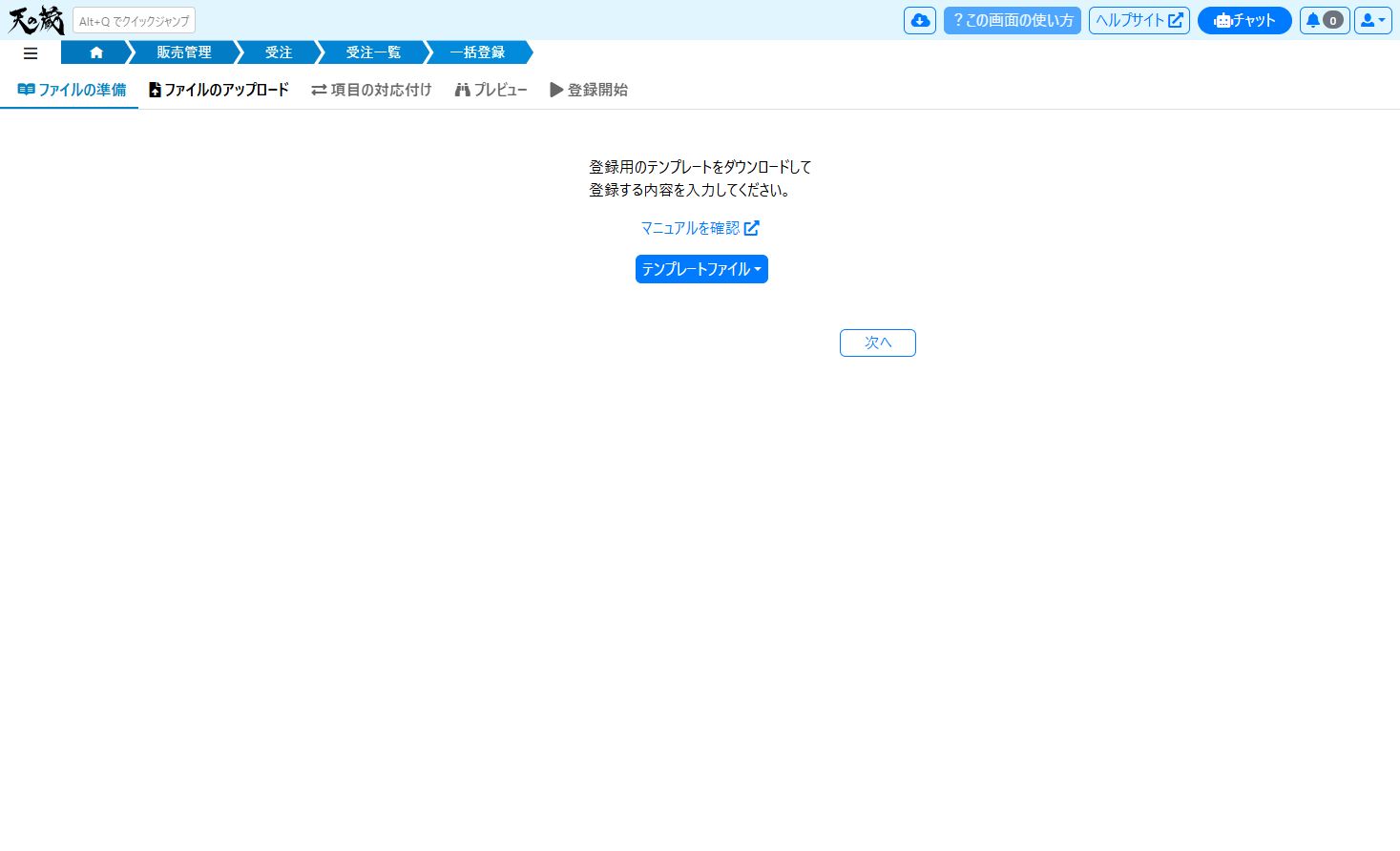1400x851 pixels.
Task: Navigate to 受注一覧 breadcrumb
Action: click(x=373, y=52)
